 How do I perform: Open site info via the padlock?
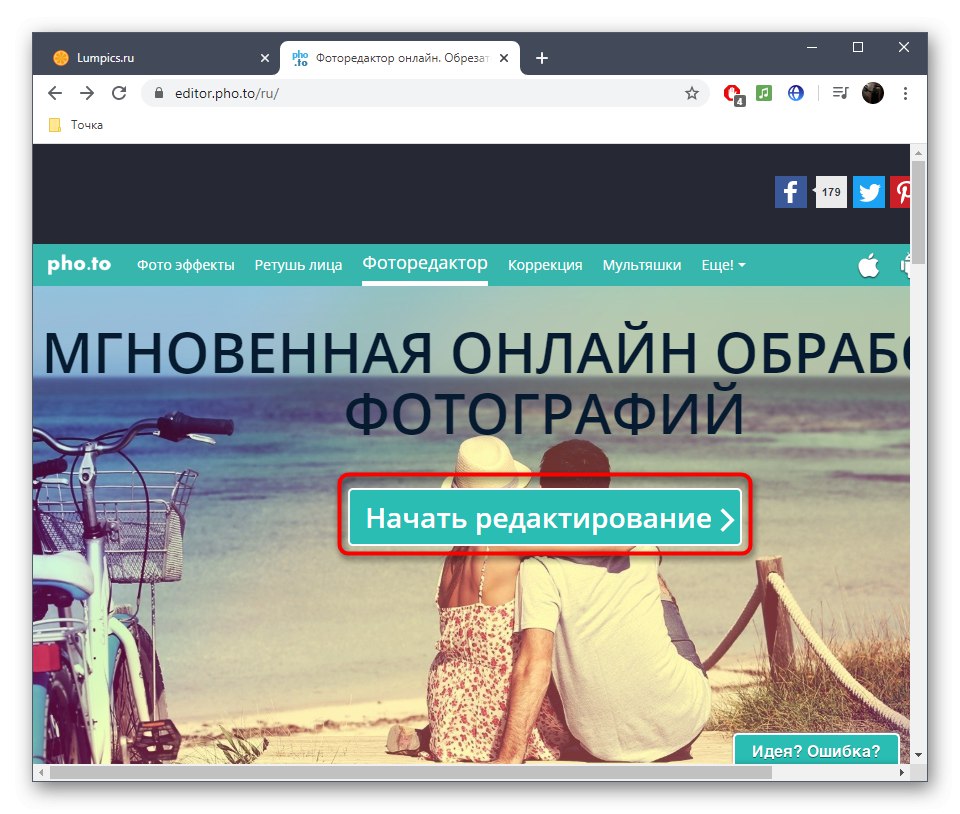click(158, 92)
